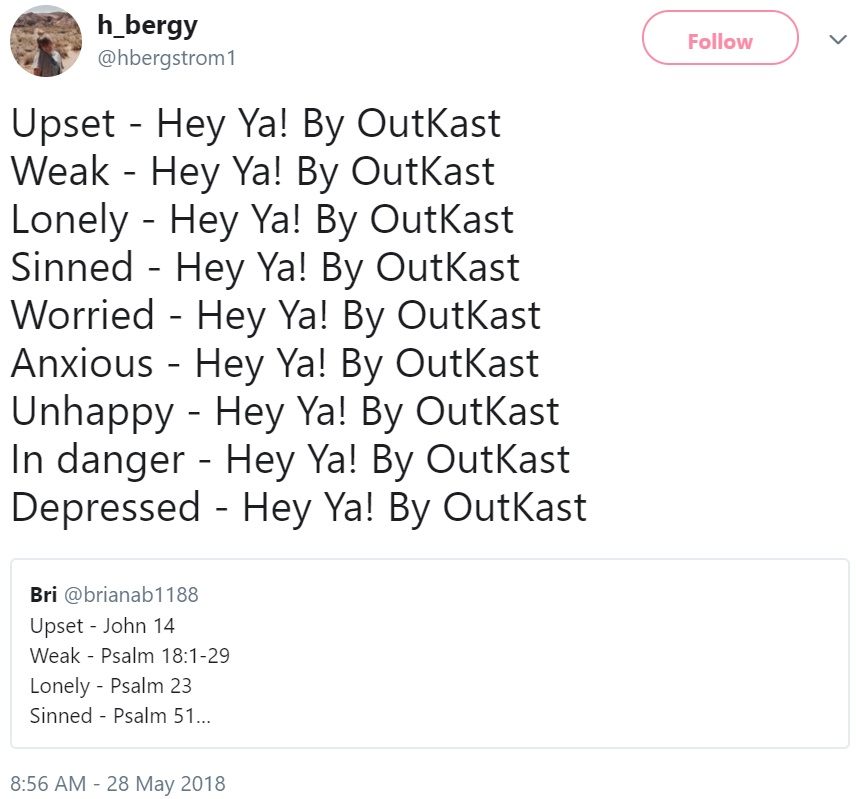
Task: Select the 'Weak - Psalm 18:1-29' line
Action: pyautogui.click(x=130, y=656)
